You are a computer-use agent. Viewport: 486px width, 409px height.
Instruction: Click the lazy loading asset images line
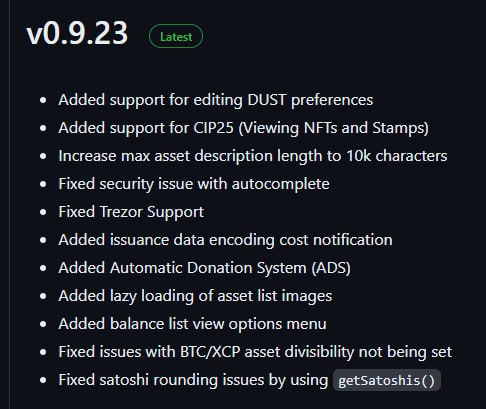click(x=195, y=296)
